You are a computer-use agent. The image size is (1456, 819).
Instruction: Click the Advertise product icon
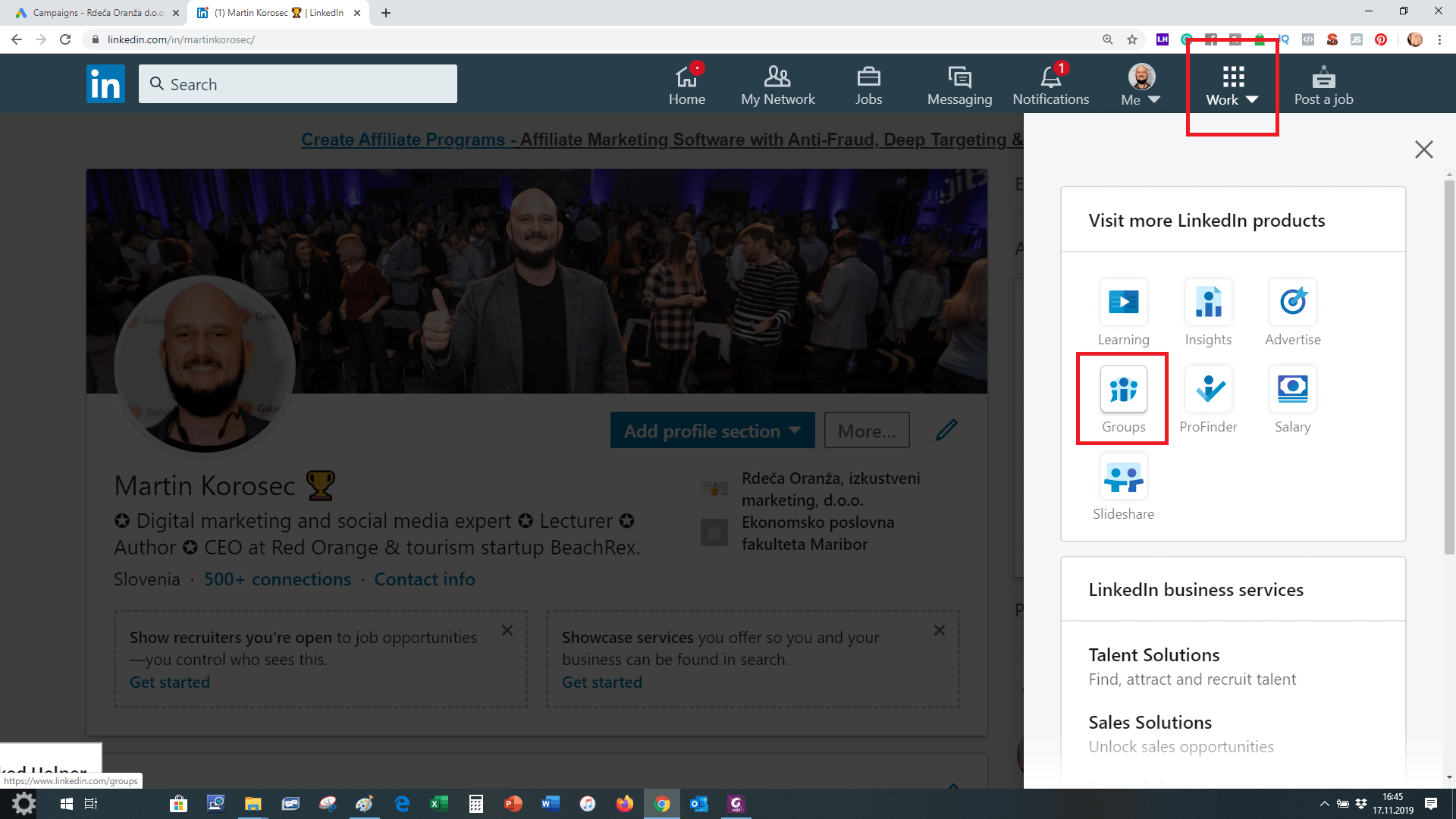pyautogui.click(x=1292, y=303)
